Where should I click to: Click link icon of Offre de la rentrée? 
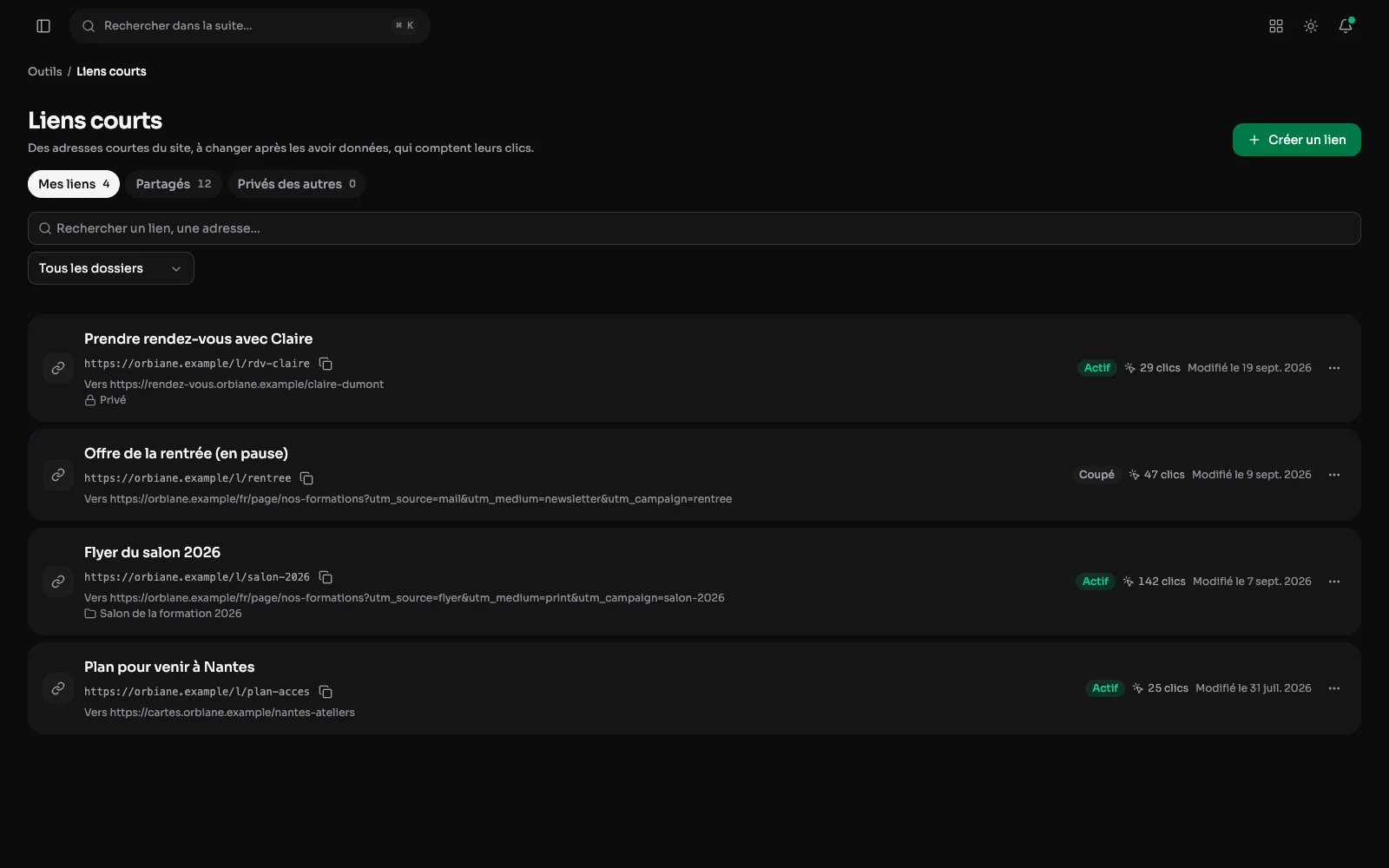point(58,475)
